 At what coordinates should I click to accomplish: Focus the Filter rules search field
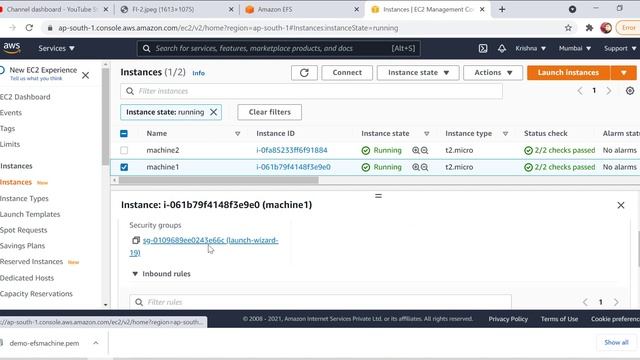click(320, 302)
